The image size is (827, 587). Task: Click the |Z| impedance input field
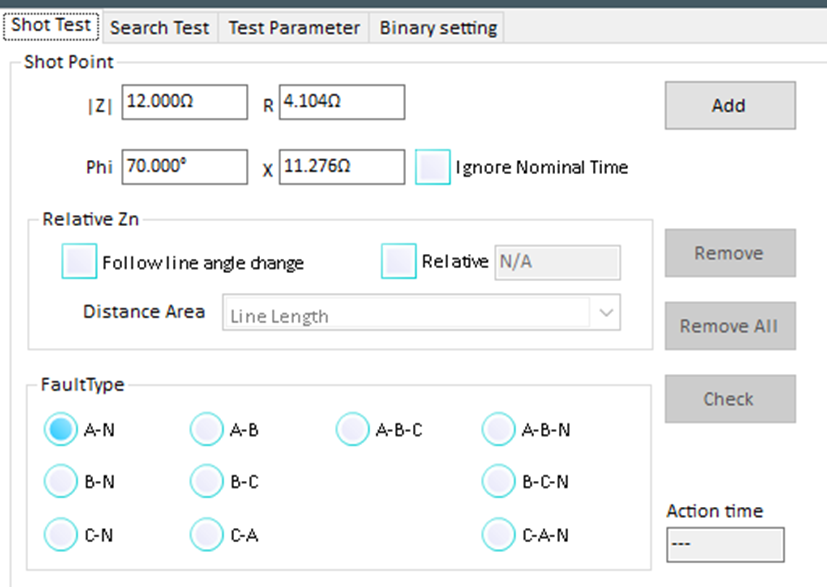click(x=184, y=102)
